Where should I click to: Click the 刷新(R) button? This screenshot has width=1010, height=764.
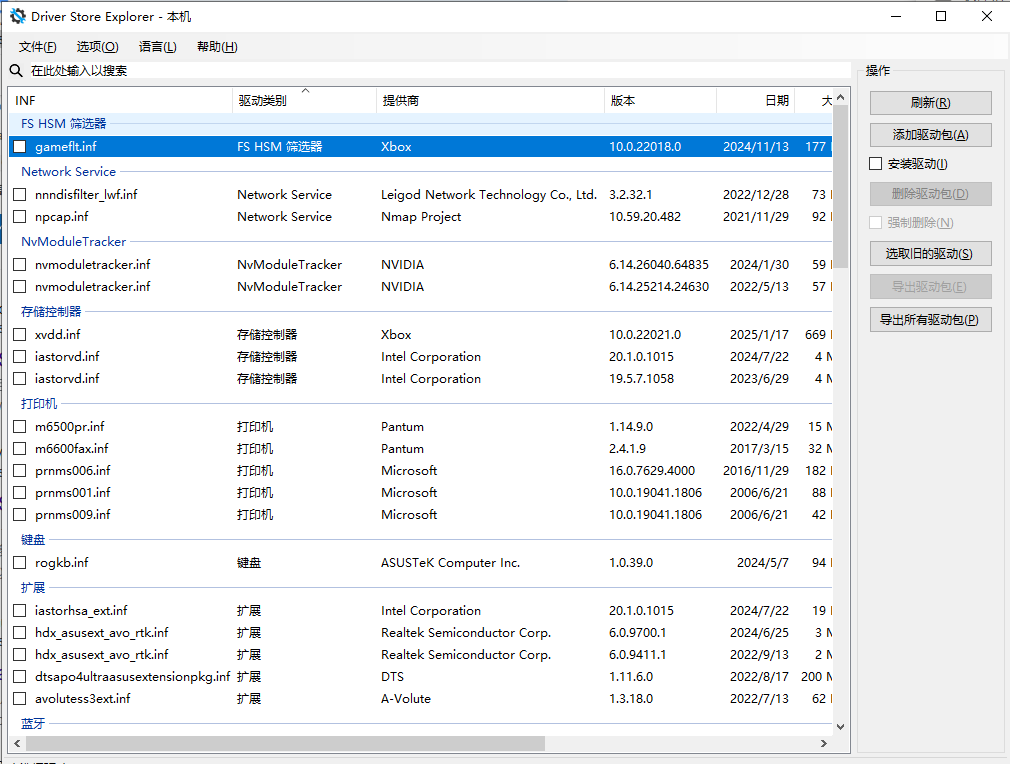[930, 102]
